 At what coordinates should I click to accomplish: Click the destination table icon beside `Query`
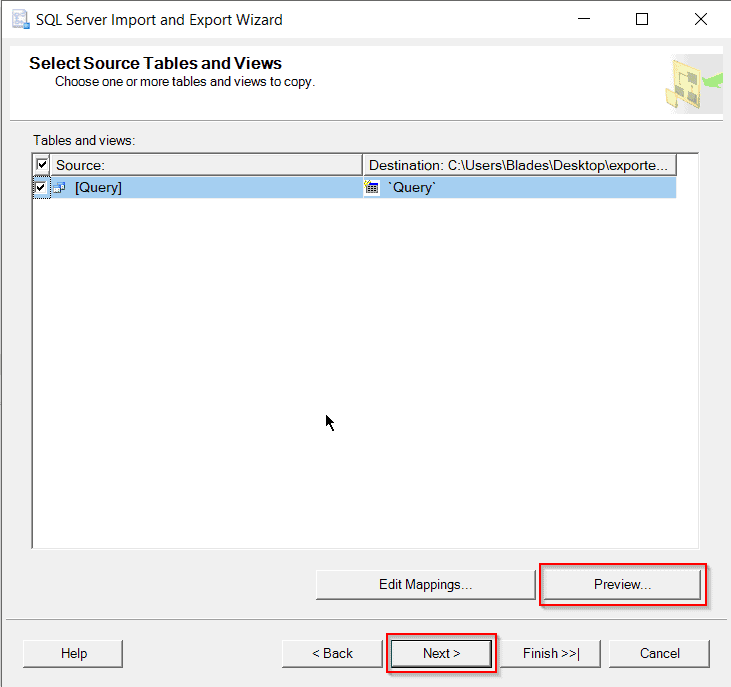[x=372, y=187]
